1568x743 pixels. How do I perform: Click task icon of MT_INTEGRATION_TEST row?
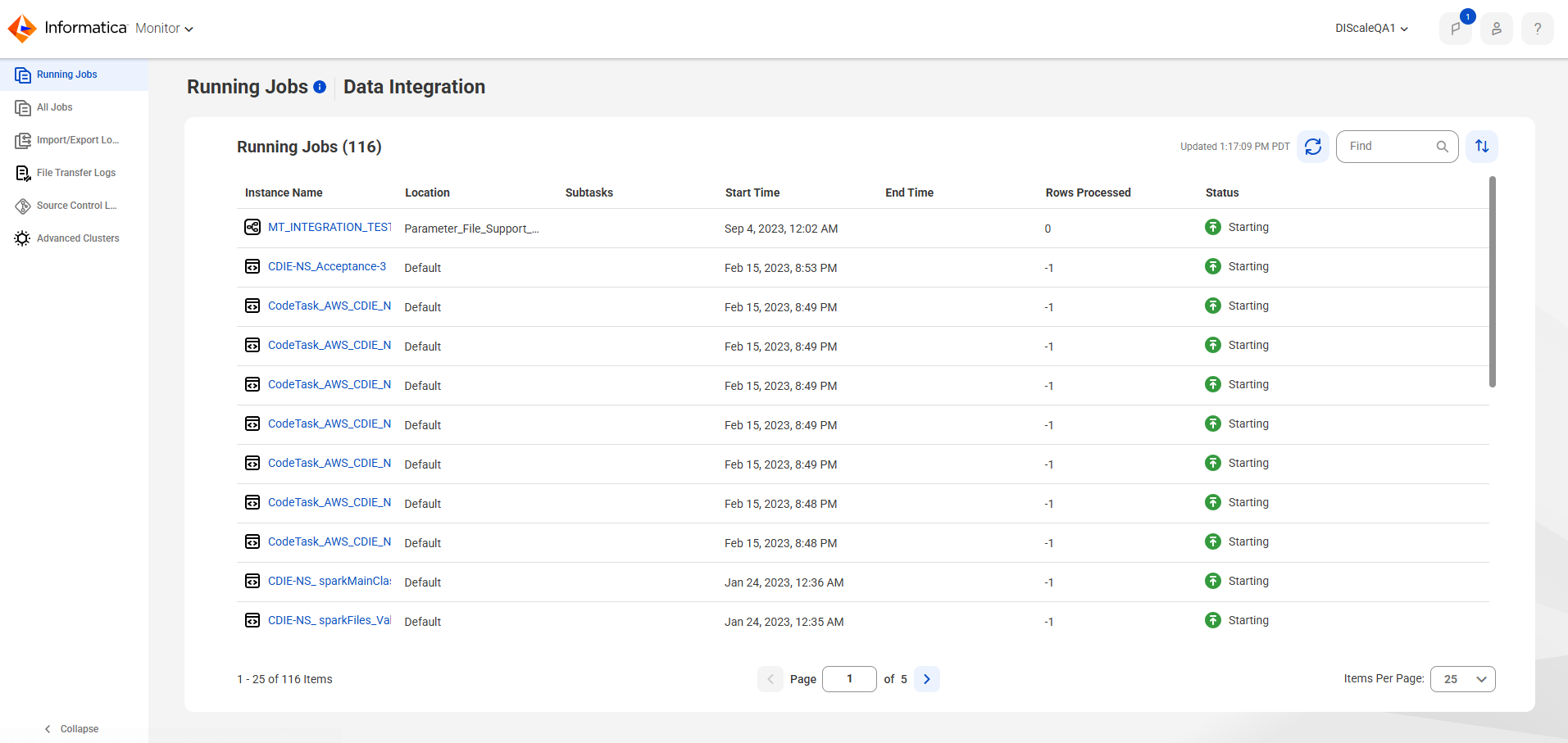pos(252,227)
